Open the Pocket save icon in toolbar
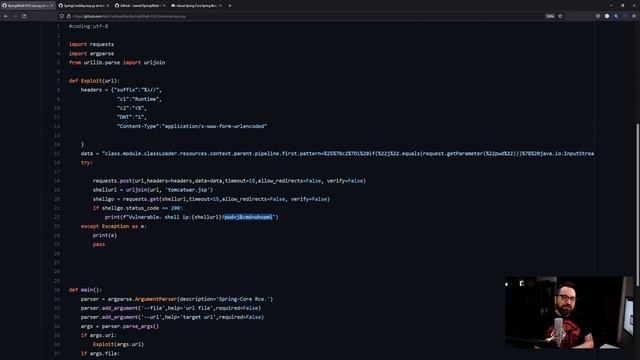 click(x=598, y=16)
